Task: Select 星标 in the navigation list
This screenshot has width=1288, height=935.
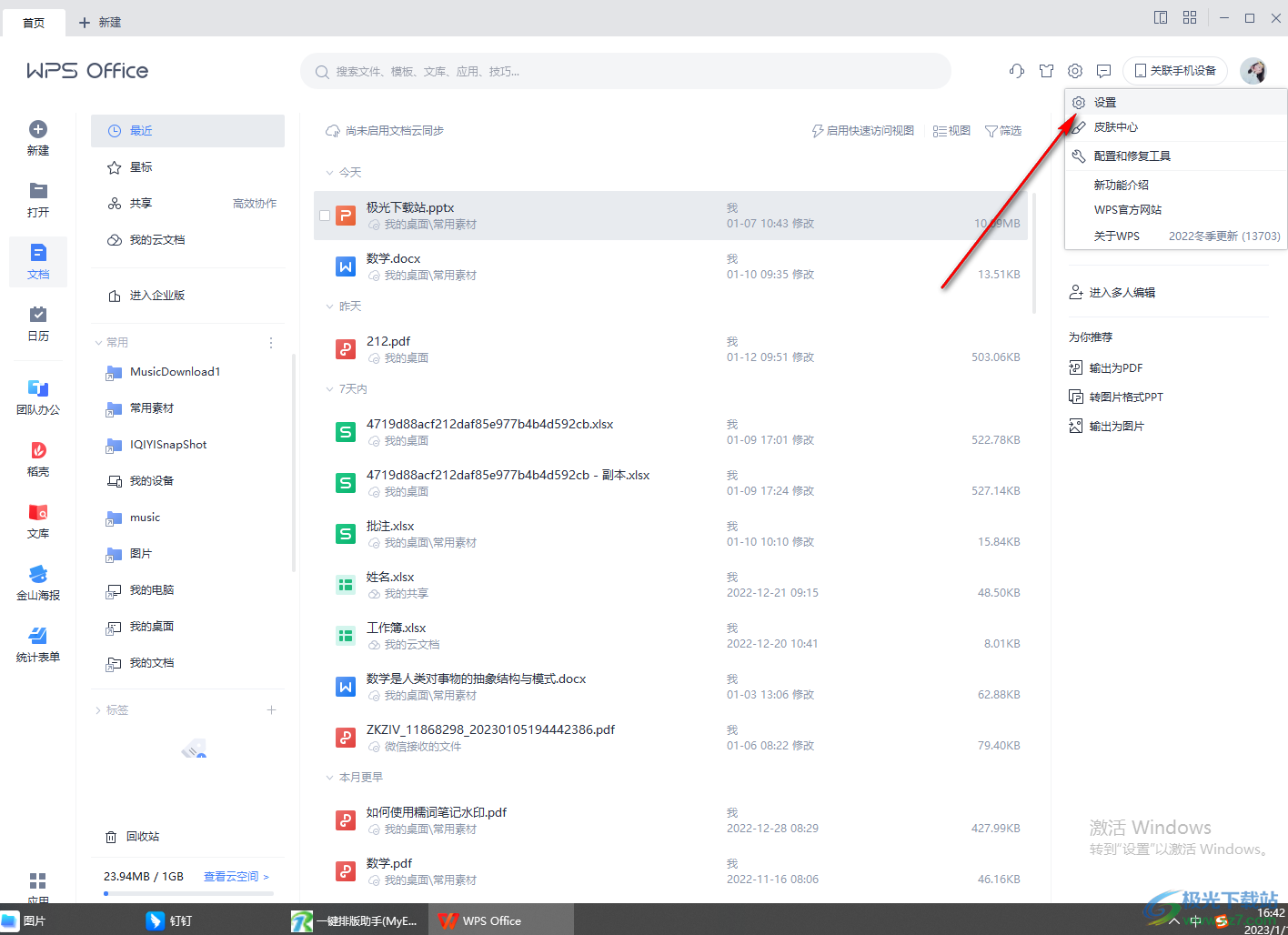Action: tap(187, 167)
